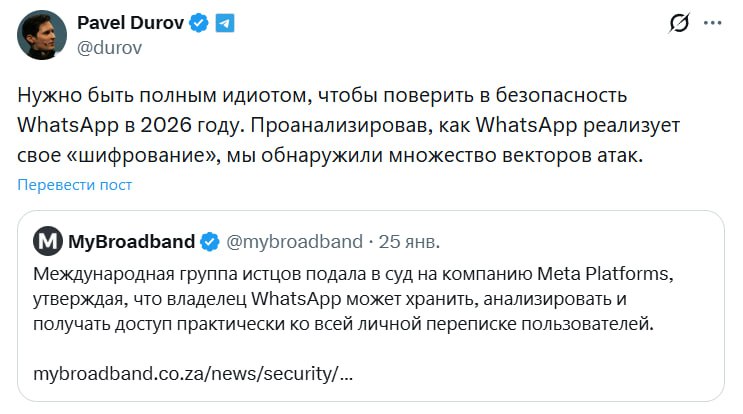Open the mybroadband.co.za/news/security link
This screenshot has width=743, height=414.
(193, 374)
